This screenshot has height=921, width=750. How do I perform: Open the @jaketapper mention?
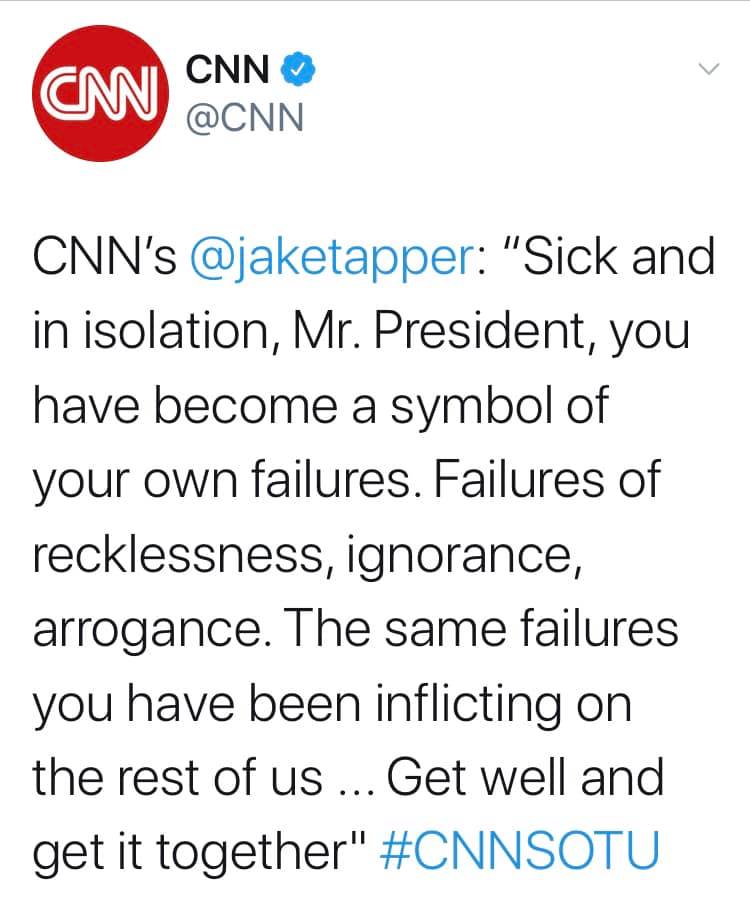click(x=334, y=260)
